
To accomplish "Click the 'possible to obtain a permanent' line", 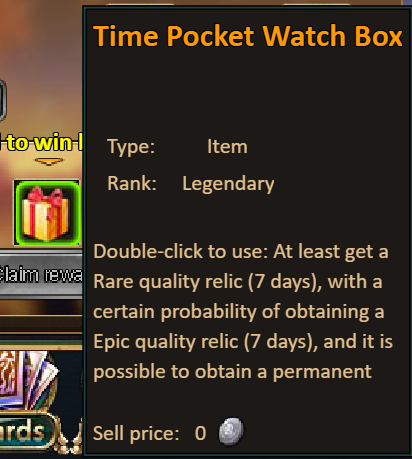I will (232, 372).
